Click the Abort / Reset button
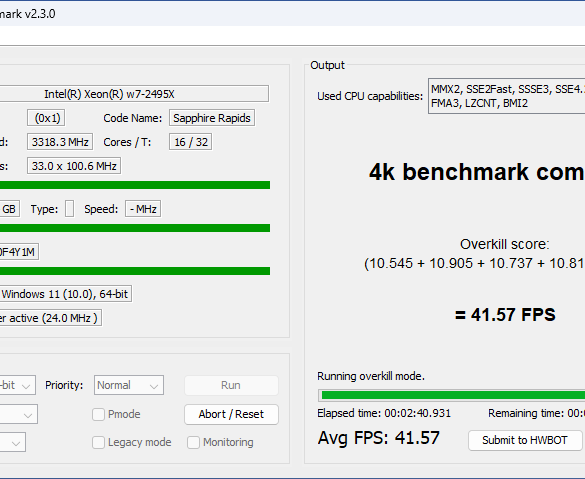The width and height of the screenshot is (585, 479). pos(231,414)
